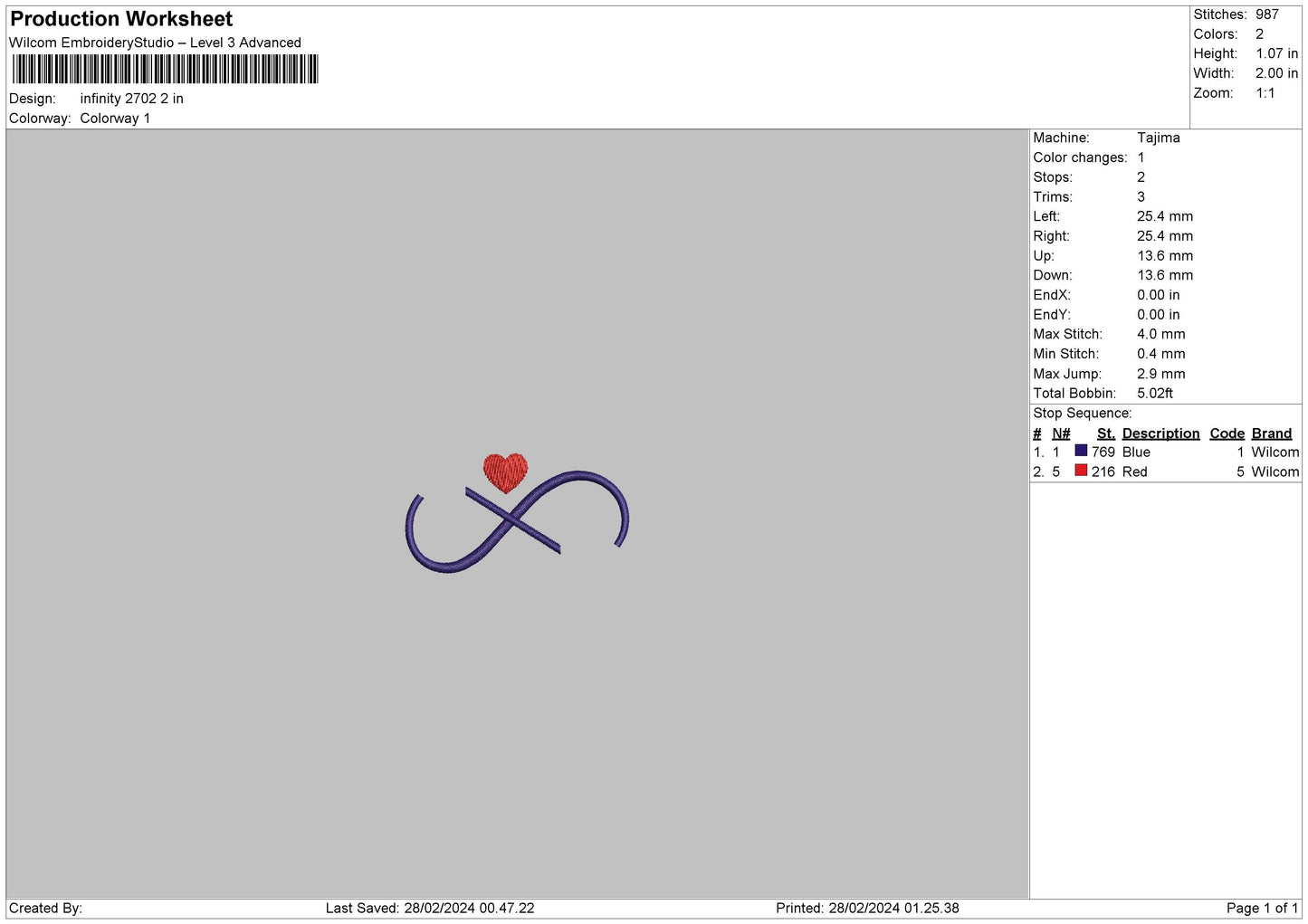This screenshot has height=924, width=1308.
Task: Click the N# column header
Action: (x=1061, y=433)
